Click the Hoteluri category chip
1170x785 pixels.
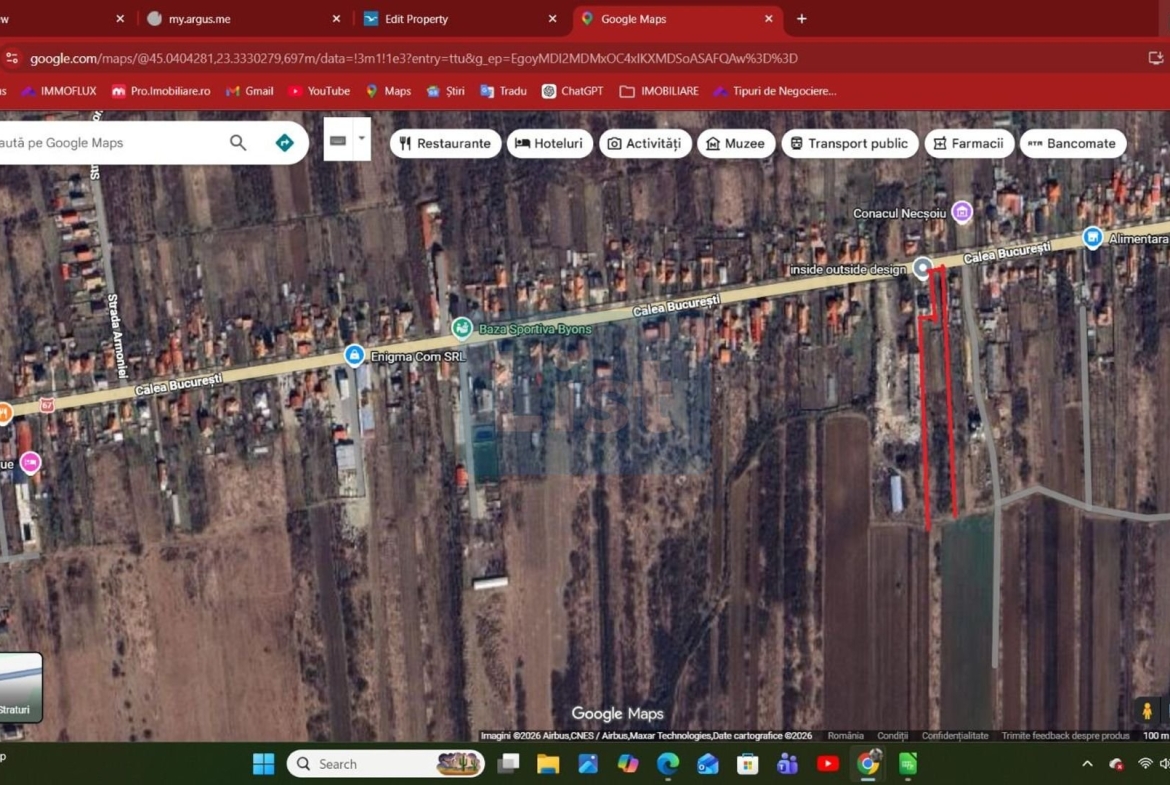click(548, 143)
